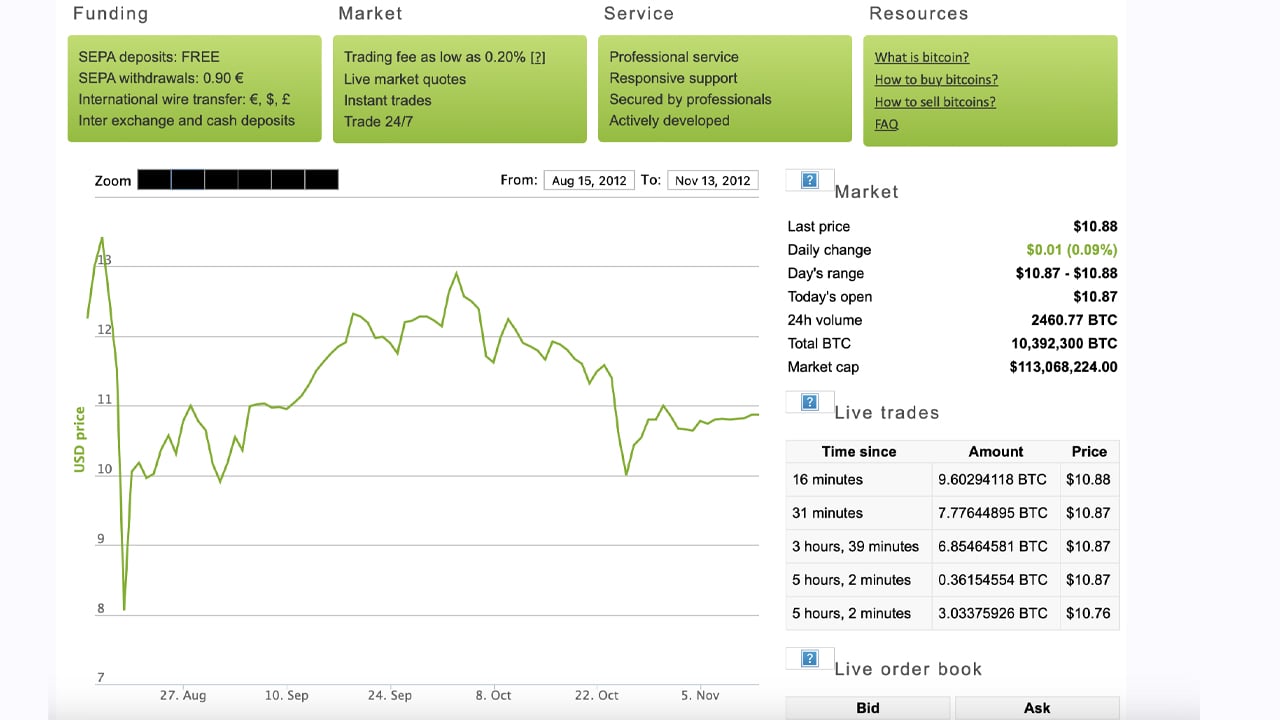This screenshot has width=1280, height=720.
Task: Open the trading fee [?] info link
Action: click(538, 57)
